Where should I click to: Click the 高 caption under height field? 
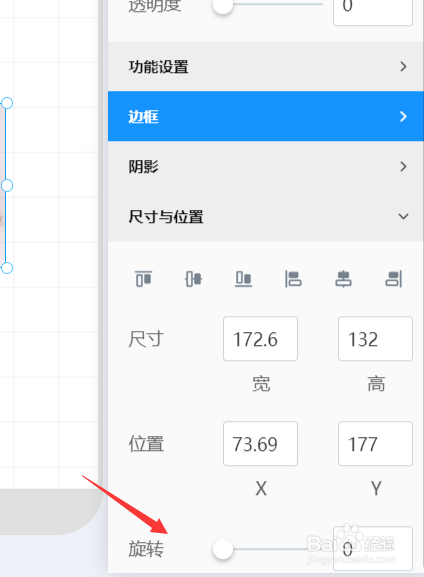(376, 383)
